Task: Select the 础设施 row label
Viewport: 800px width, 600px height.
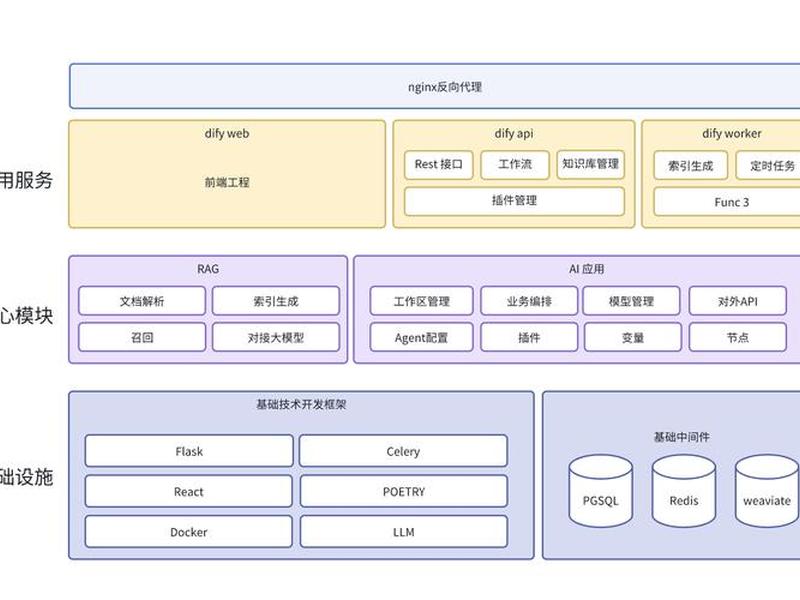Action: tap(26, 477)
